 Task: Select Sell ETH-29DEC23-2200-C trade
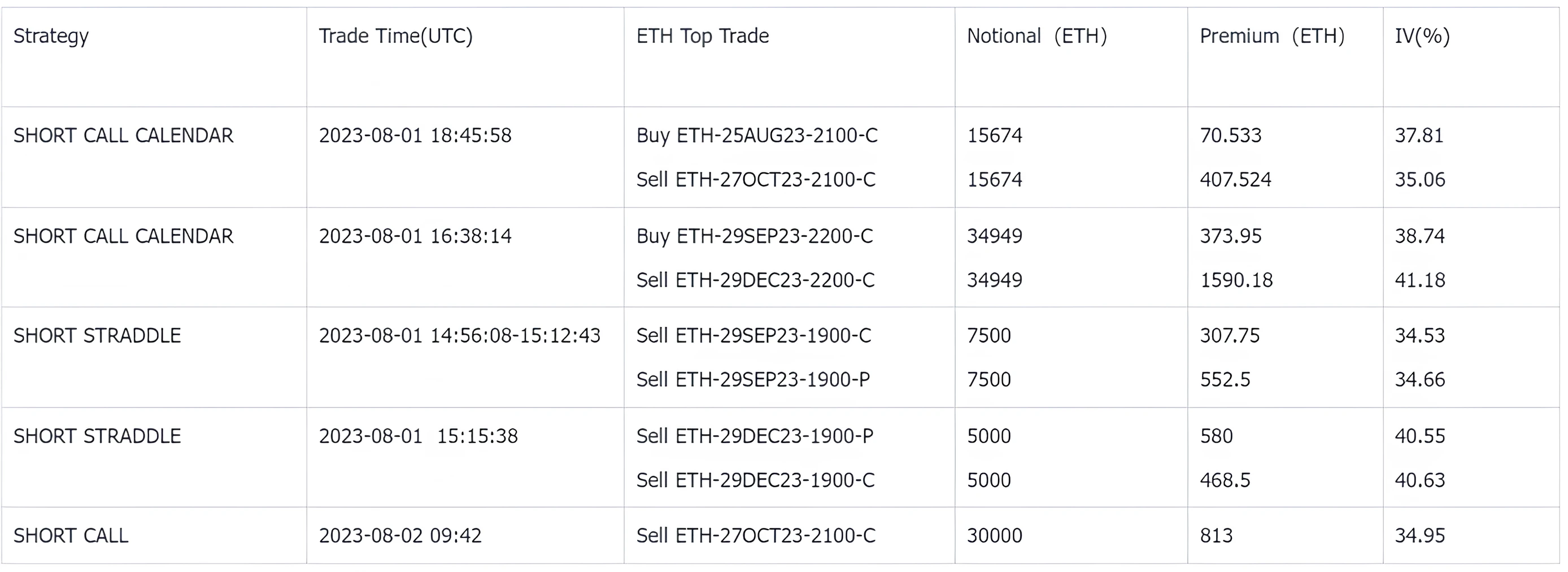click(x=755, y=280)
